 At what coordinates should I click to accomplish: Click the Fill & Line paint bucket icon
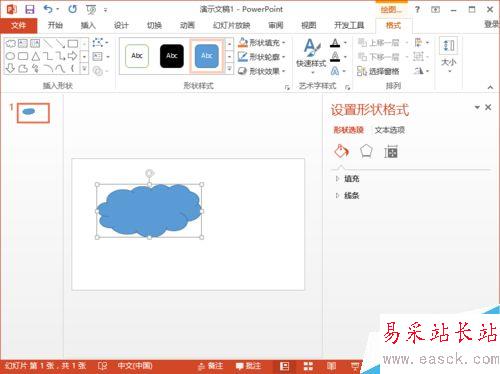(341, 151)
